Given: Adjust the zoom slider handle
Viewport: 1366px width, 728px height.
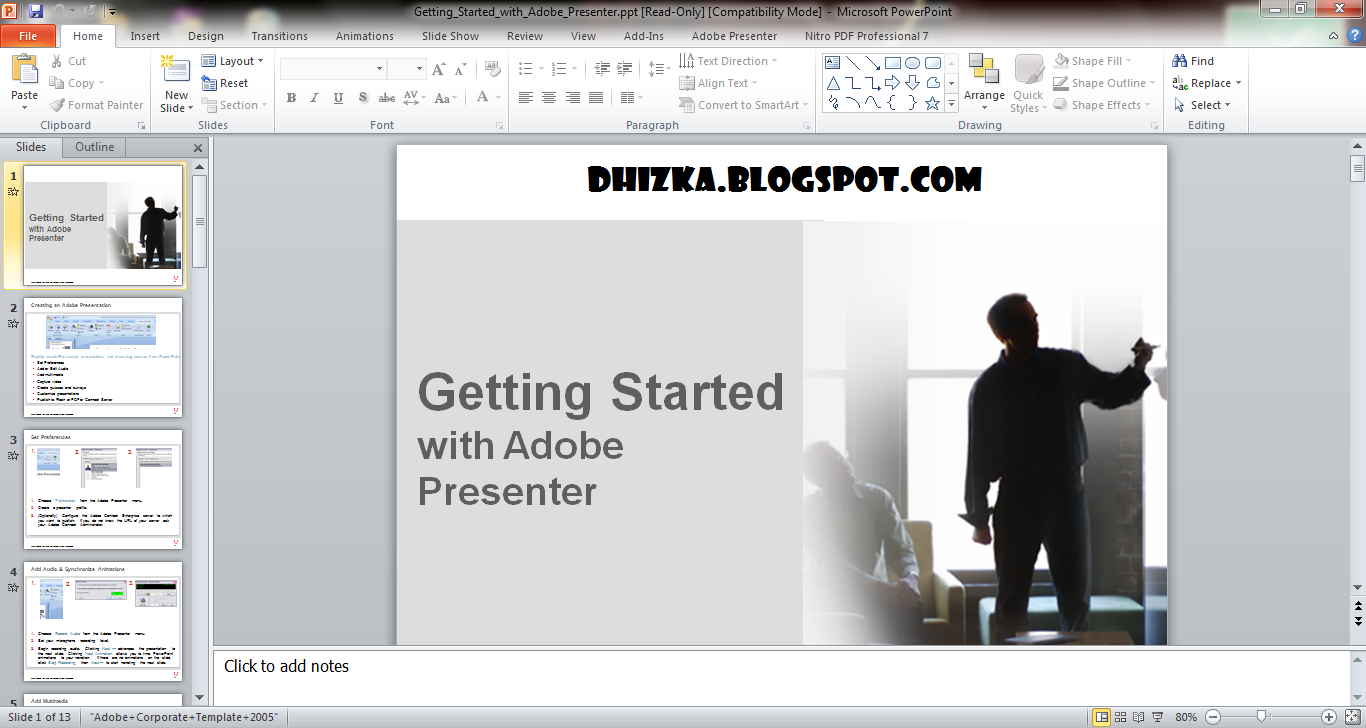Looking at the screenshot, I should [x=1262, y=717].
